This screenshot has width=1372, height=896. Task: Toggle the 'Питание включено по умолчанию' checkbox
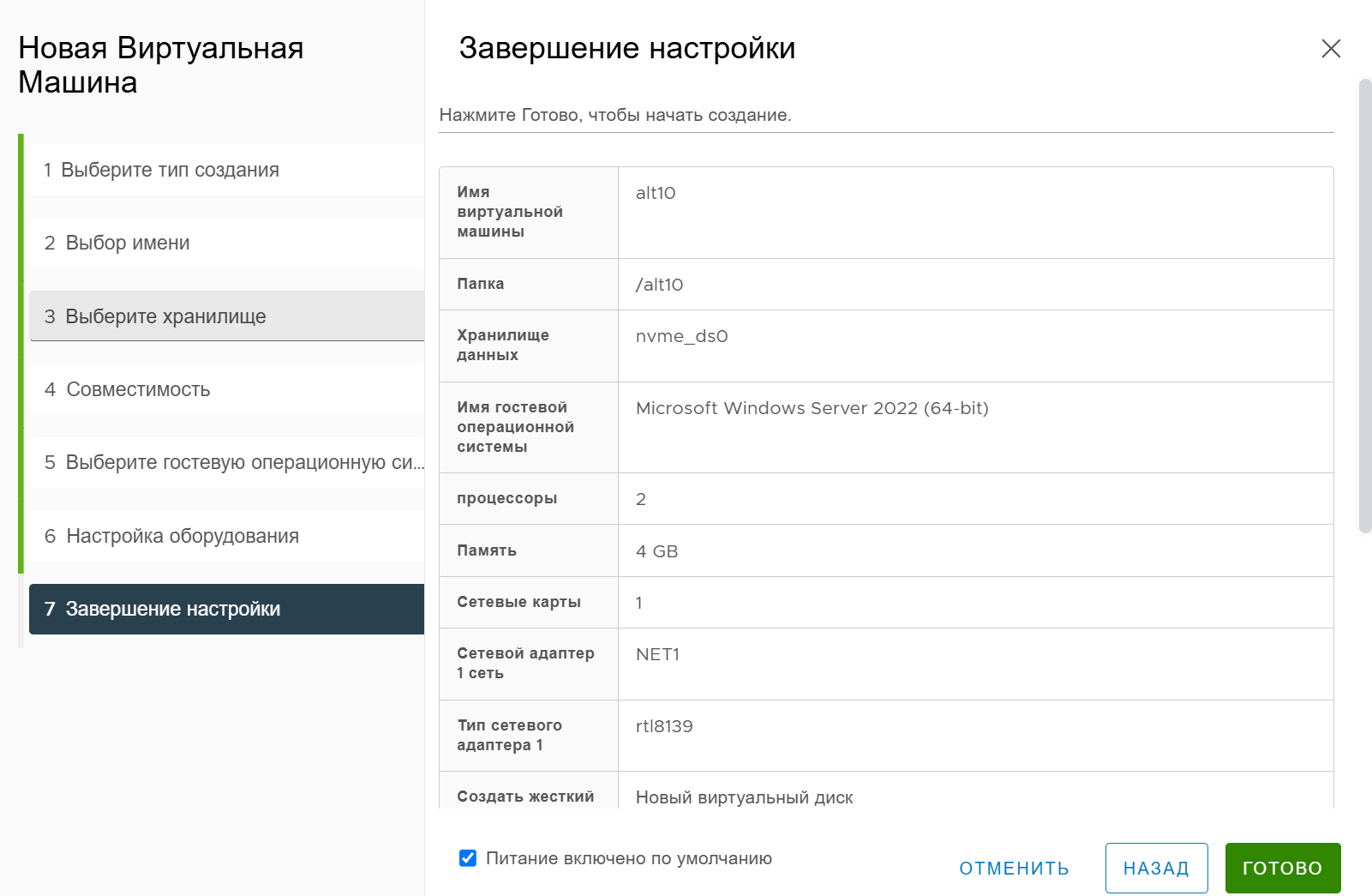[x=468, y=858]
